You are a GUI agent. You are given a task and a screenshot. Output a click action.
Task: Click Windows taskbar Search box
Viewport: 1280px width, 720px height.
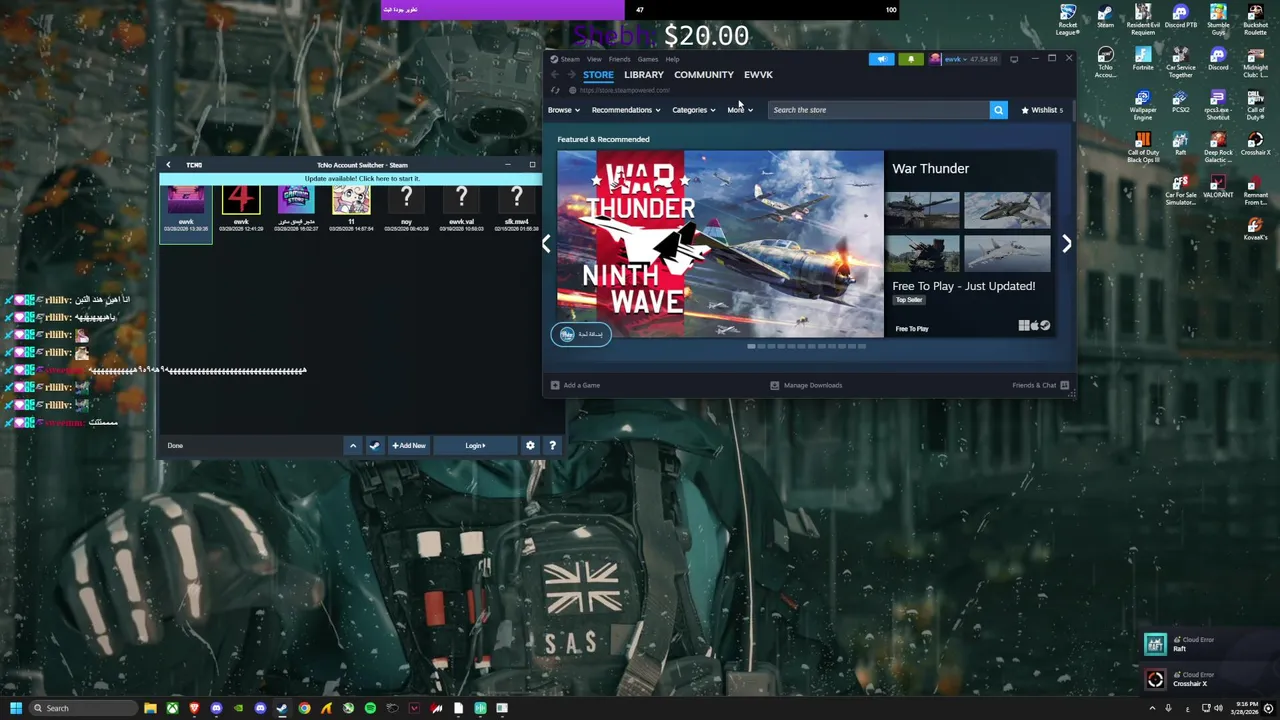pyautogui.click(x=82, y=708)
